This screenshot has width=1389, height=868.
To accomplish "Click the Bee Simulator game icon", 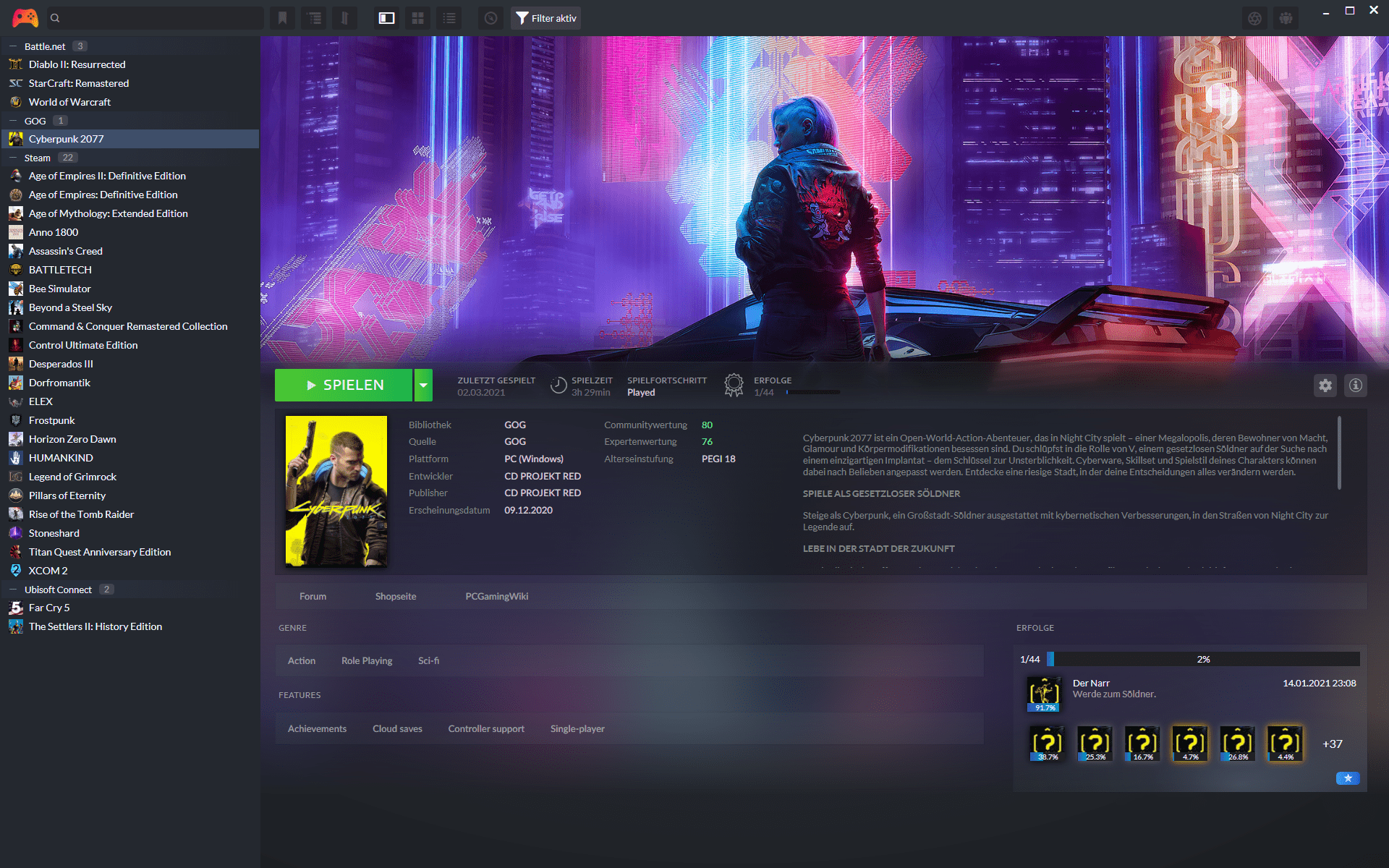I will tap(16, 289).
